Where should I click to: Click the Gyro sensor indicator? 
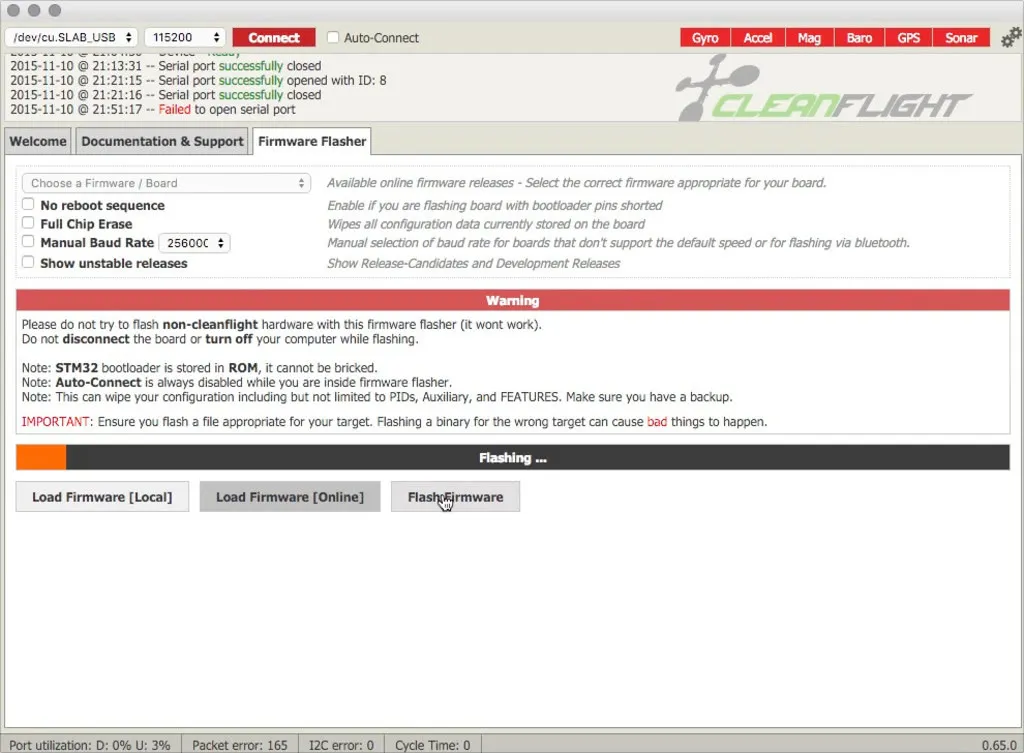tap(705, 38)
